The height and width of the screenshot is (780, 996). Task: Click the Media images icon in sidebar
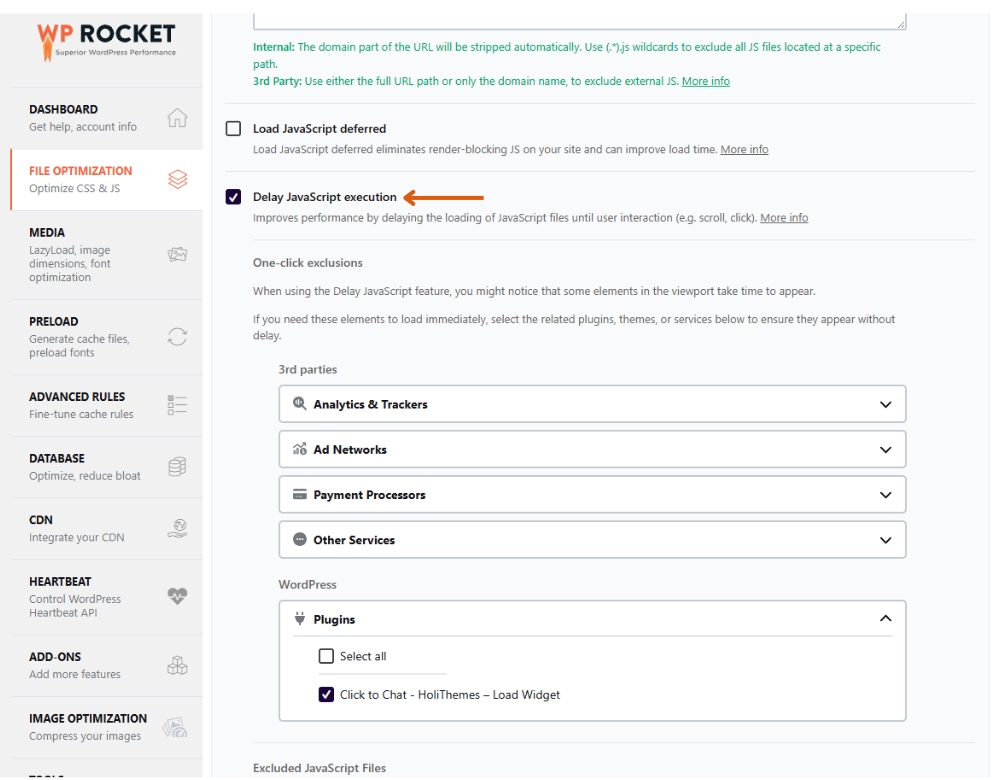point(177,255)
